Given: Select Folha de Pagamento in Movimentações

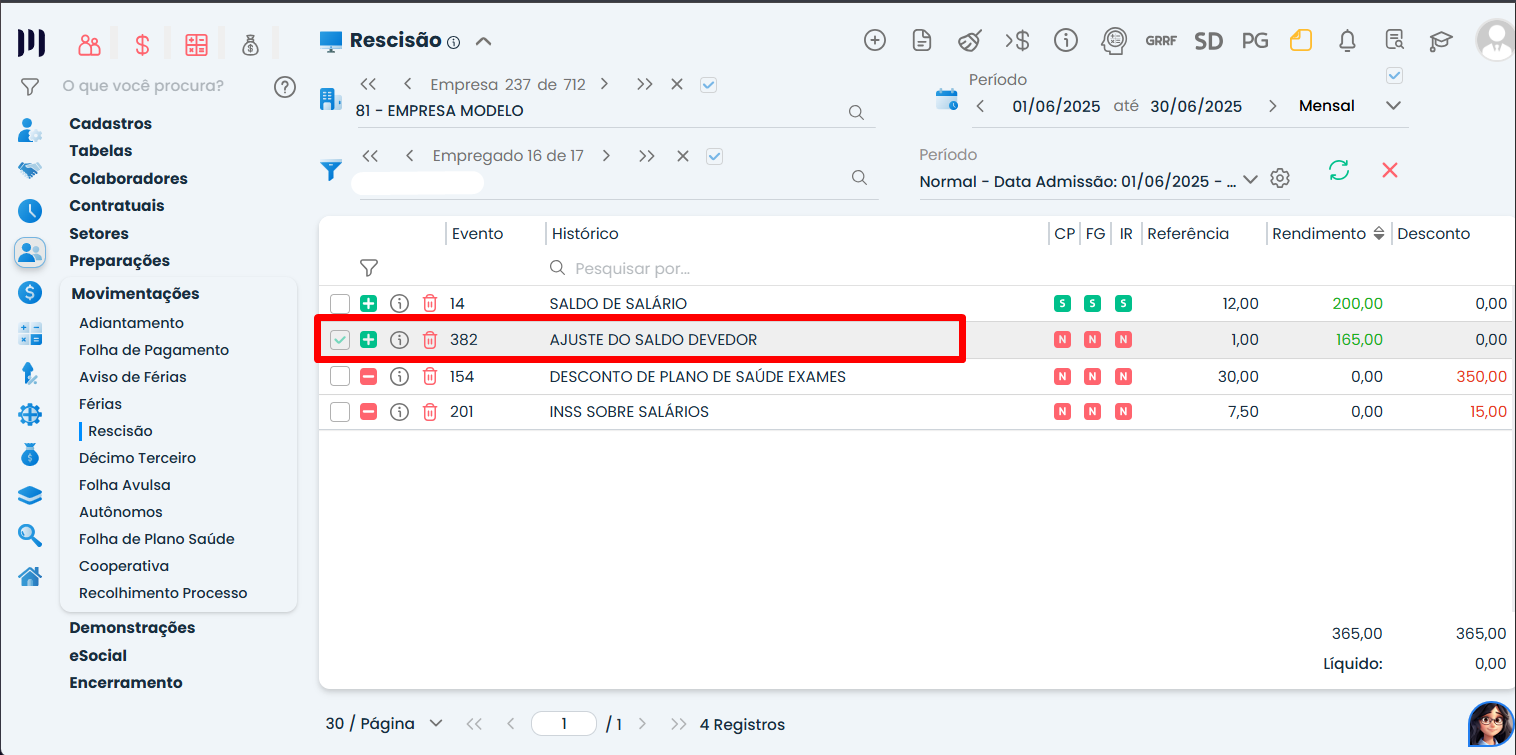Looking at the screenshot, I should click(x=154, y=350).
